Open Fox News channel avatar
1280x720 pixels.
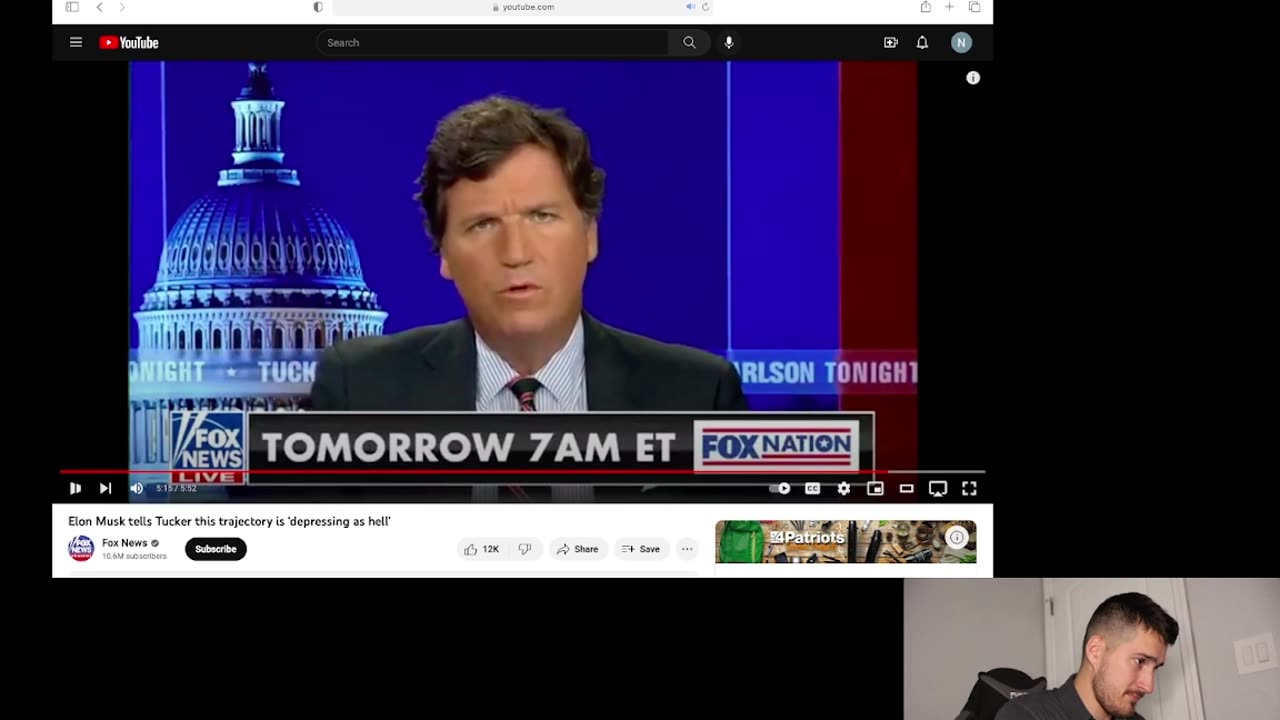pyautogui.click(x=81, y=548)
